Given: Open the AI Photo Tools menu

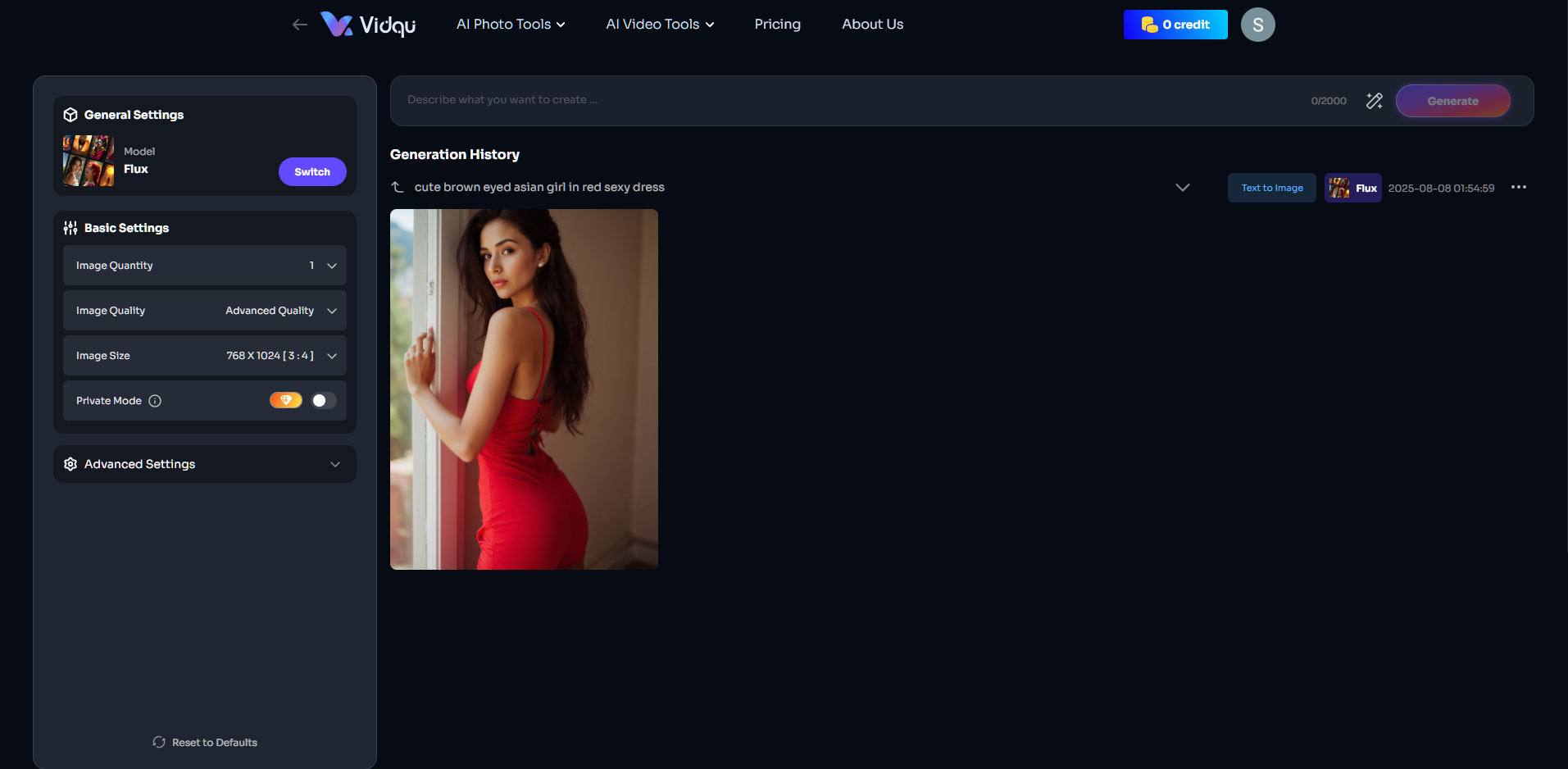Looking at the screenshot, I should [x=511, y=25].
